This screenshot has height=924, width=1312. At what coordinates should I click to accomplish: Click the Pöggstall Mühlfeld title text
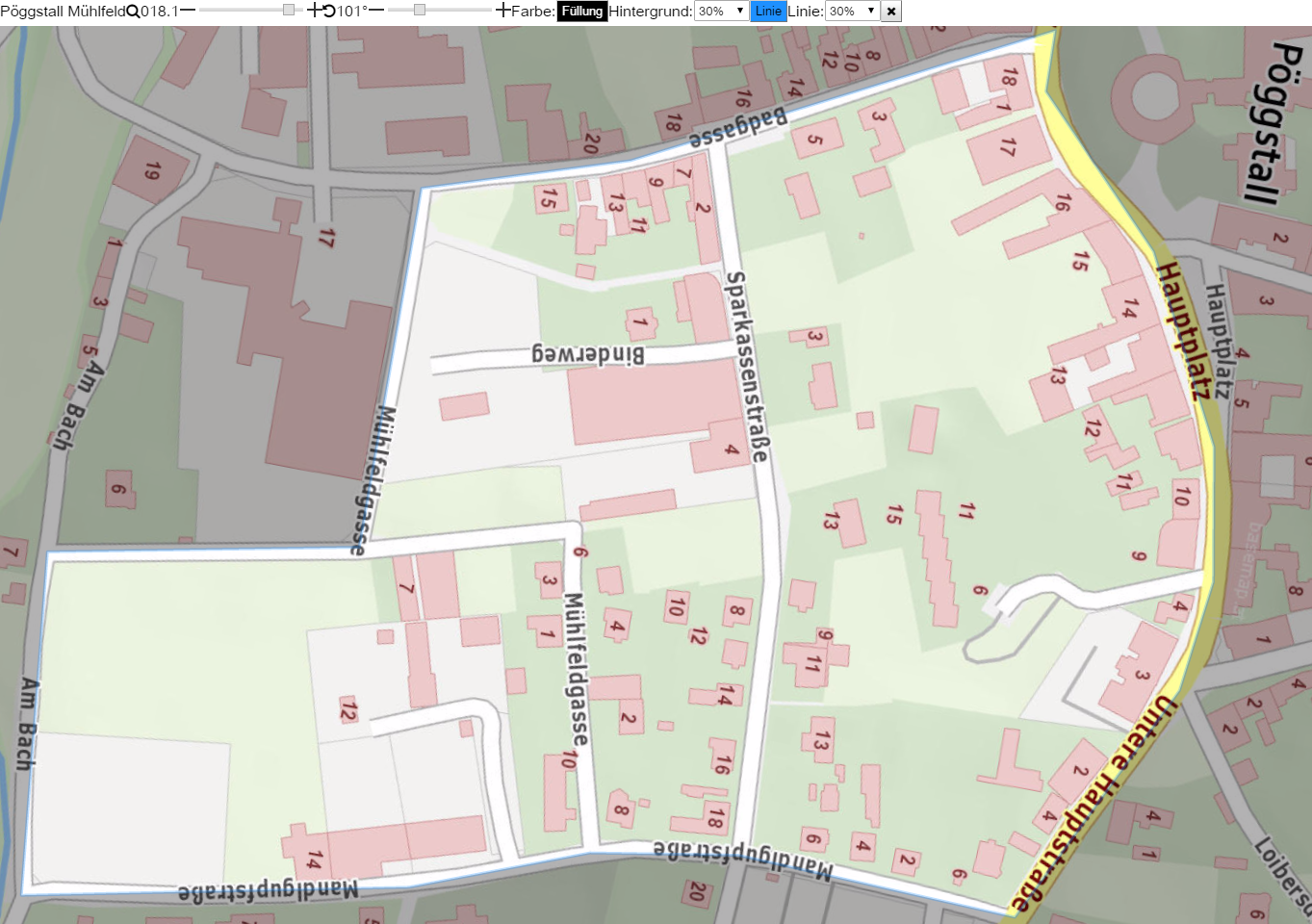point(64,12)
